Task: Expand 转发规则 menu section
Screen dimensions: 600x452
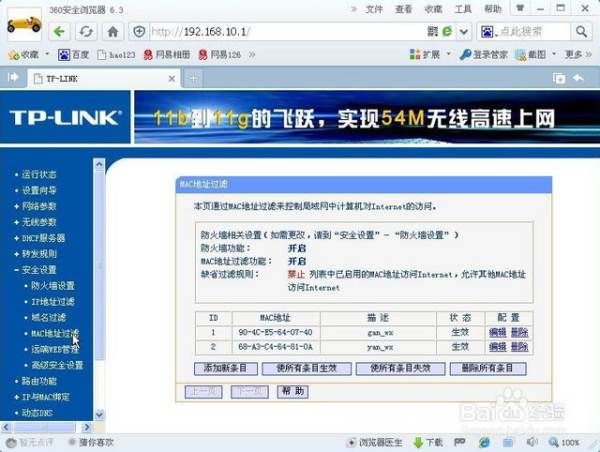Action: tap(39, 254)
